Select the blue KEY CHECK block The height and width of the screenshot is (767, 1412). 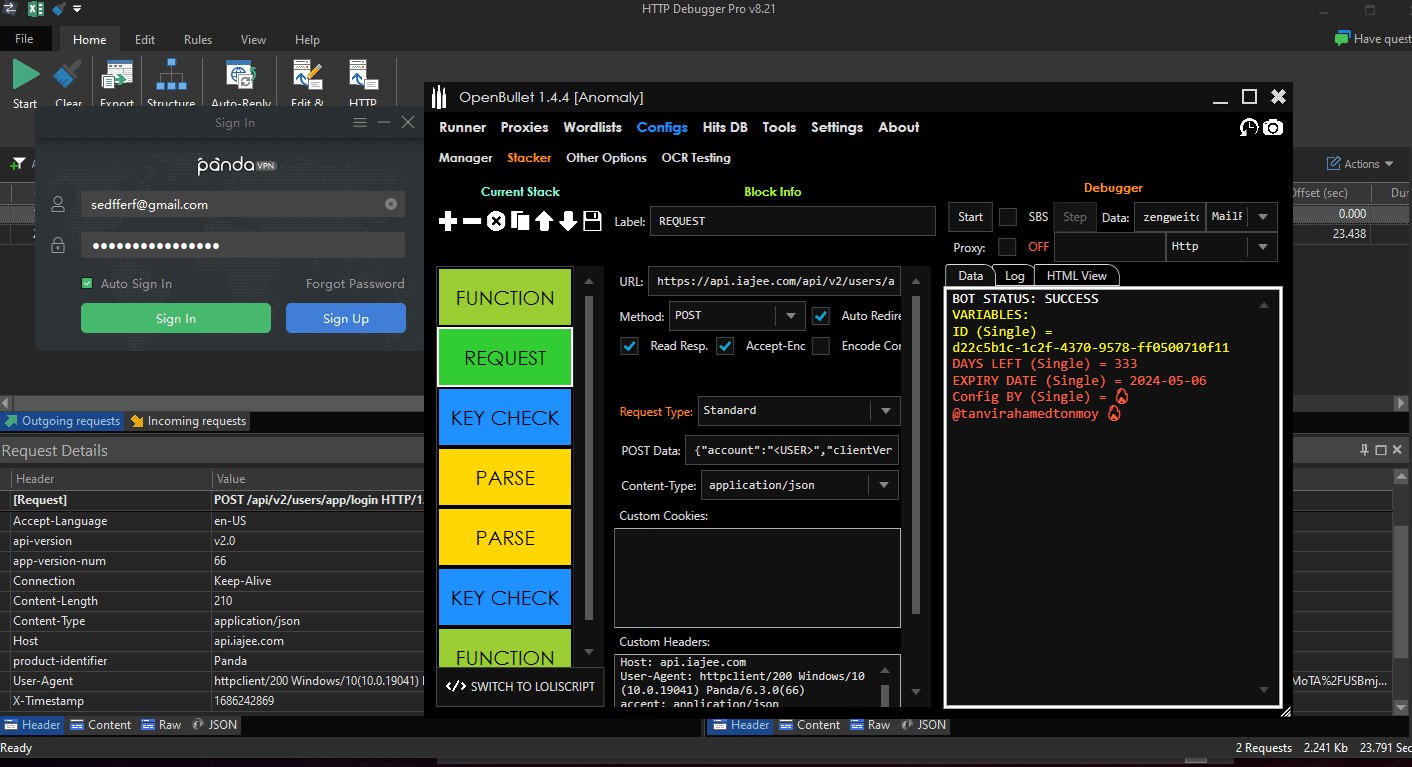point(505,418)
